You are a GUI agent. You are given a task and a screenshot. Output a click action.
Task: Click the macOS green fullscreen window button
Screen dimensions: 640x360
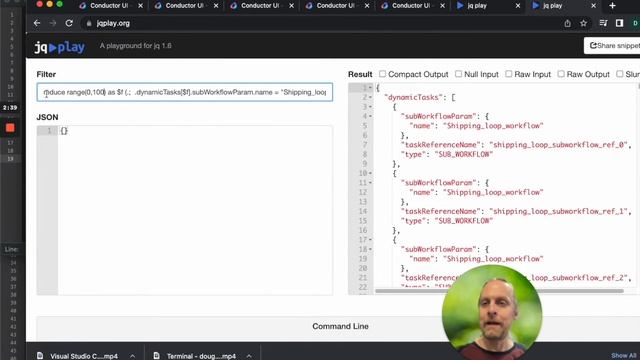tap(60, 4)
